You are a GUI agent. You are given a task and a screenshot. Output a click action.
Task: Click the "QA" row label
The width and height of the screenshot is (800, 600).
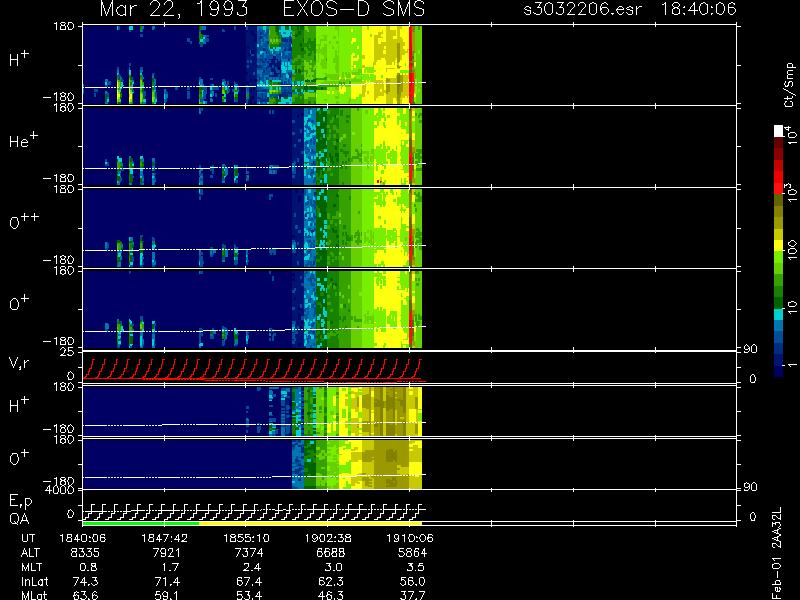(x=19, y=519)
